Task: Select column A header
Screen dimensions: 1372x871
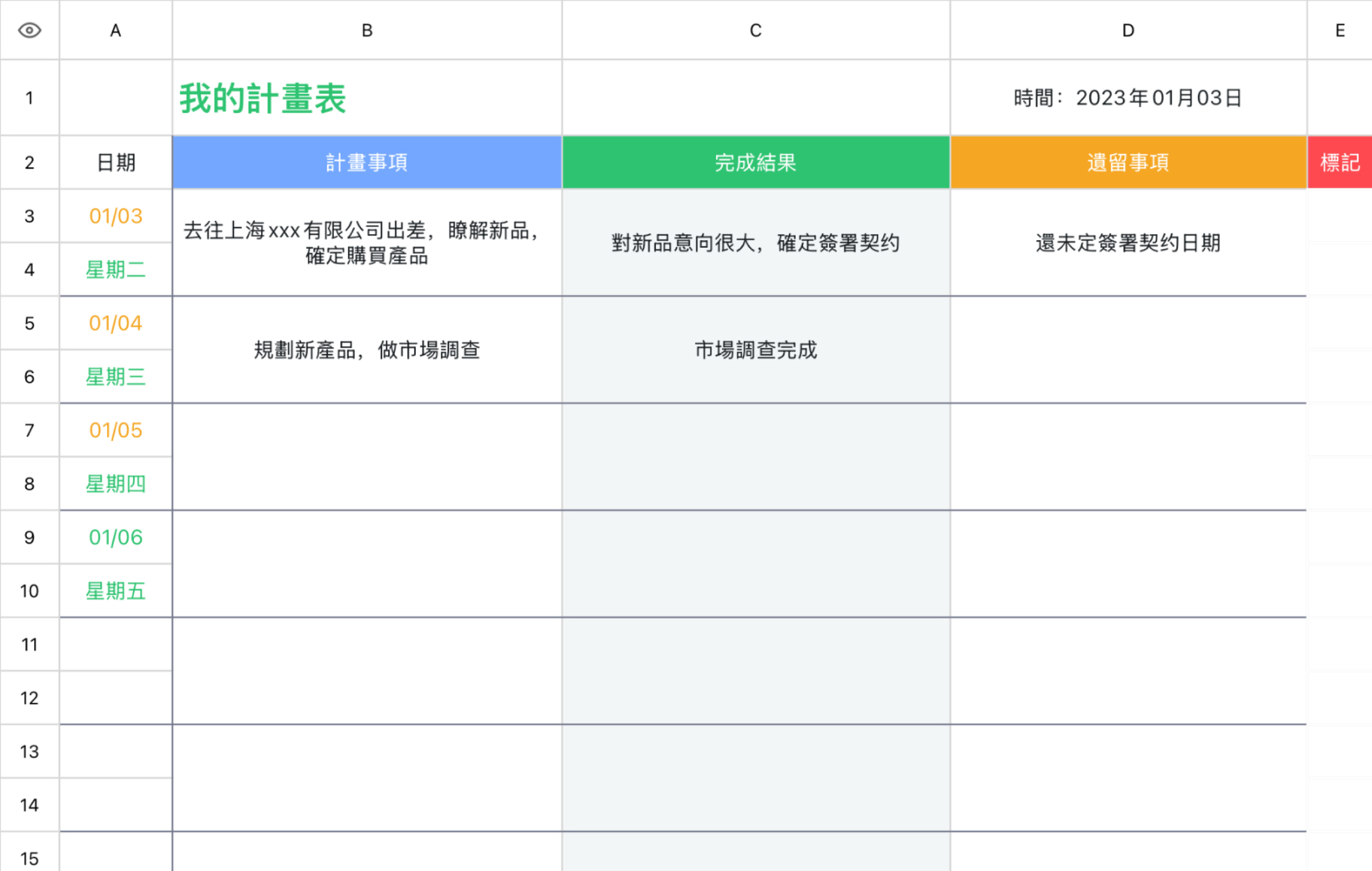Action: coord(116,29)
